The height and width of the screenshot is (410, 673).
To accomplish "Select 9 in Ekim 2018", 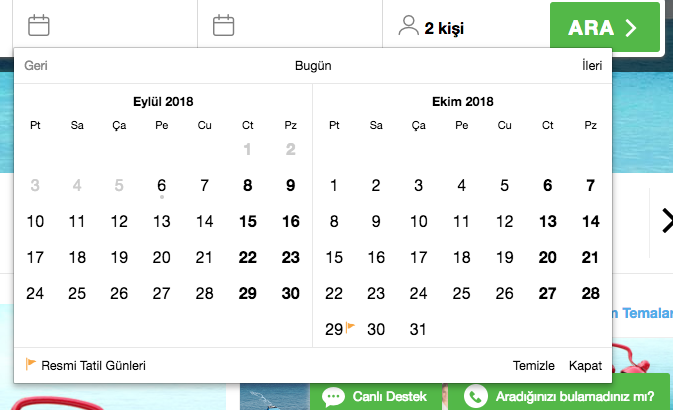I will pyautogui.click(x=376, y=222).
